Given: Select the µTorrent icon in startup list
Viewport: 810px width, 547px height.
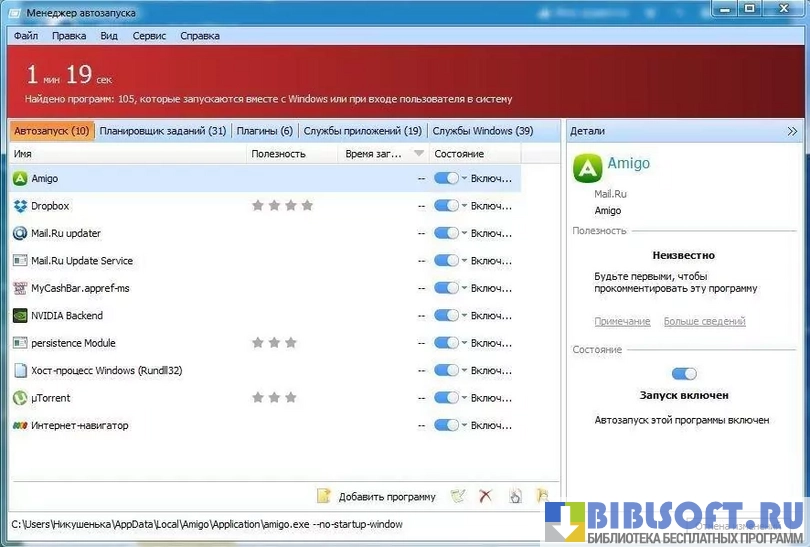Looking at the screenshot, I should pyautogui.click(x=20, y=398).
